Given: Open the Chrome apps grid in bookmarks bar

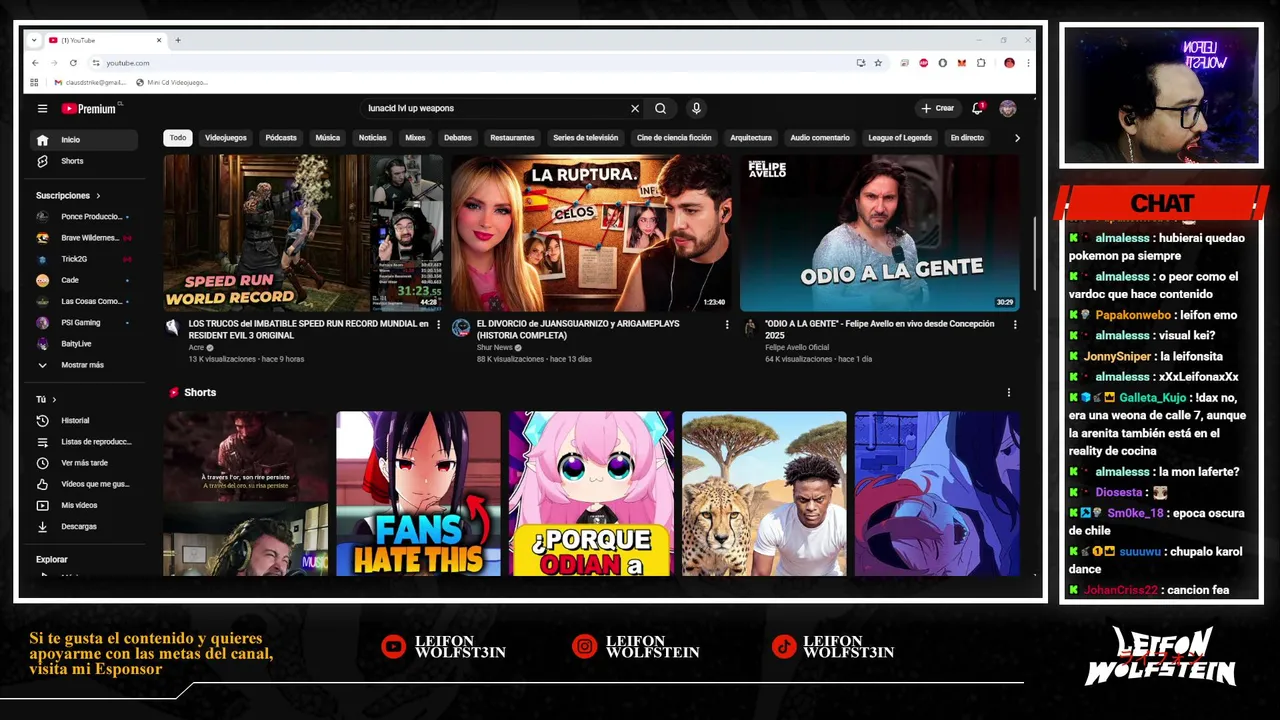Looking at the screenshot, I should pos(34,82).
